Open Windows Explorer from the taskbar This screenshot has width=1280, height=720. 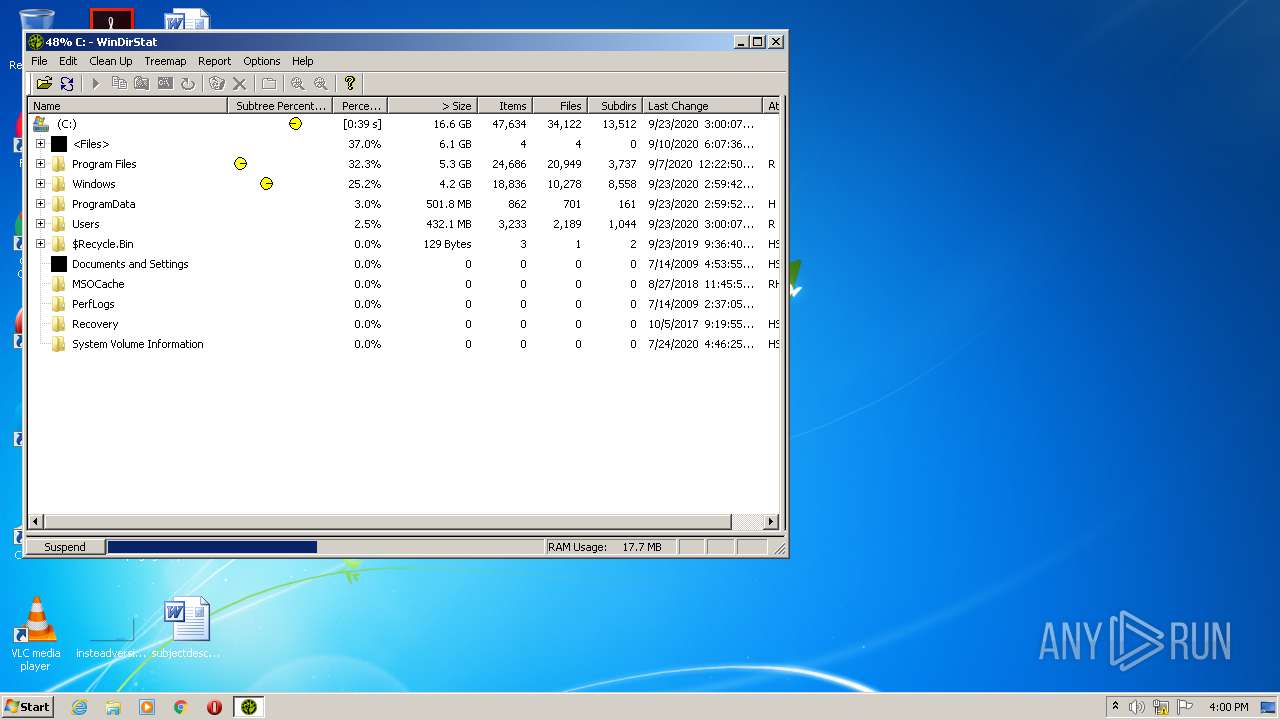coord(113,707)
